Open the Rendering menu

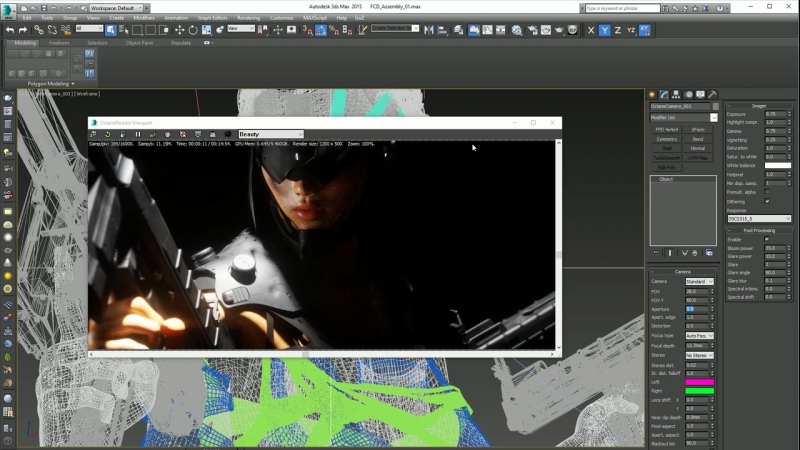pos(248,18)
